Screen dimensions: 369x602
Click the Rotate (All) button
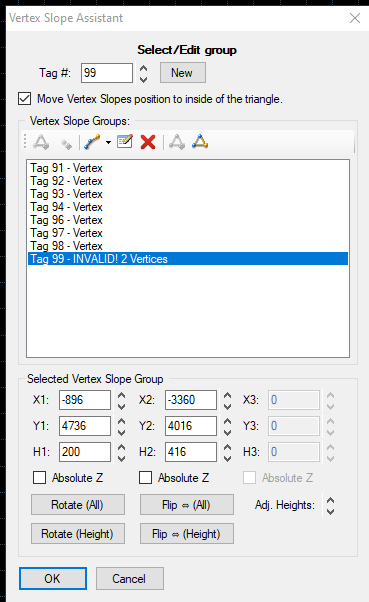pyautogui.click(x=78, y=504)
